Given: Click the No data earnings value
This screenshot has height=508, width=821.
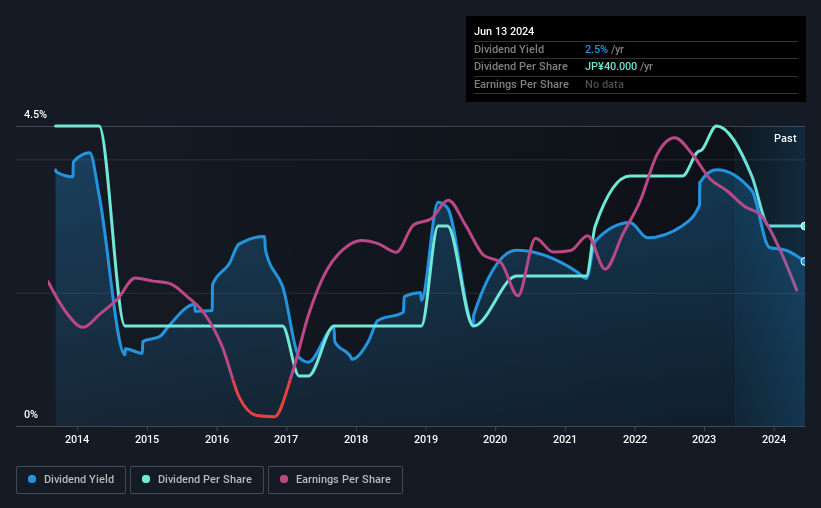Looking at the screenshot, I should click(x=604, y=84).
